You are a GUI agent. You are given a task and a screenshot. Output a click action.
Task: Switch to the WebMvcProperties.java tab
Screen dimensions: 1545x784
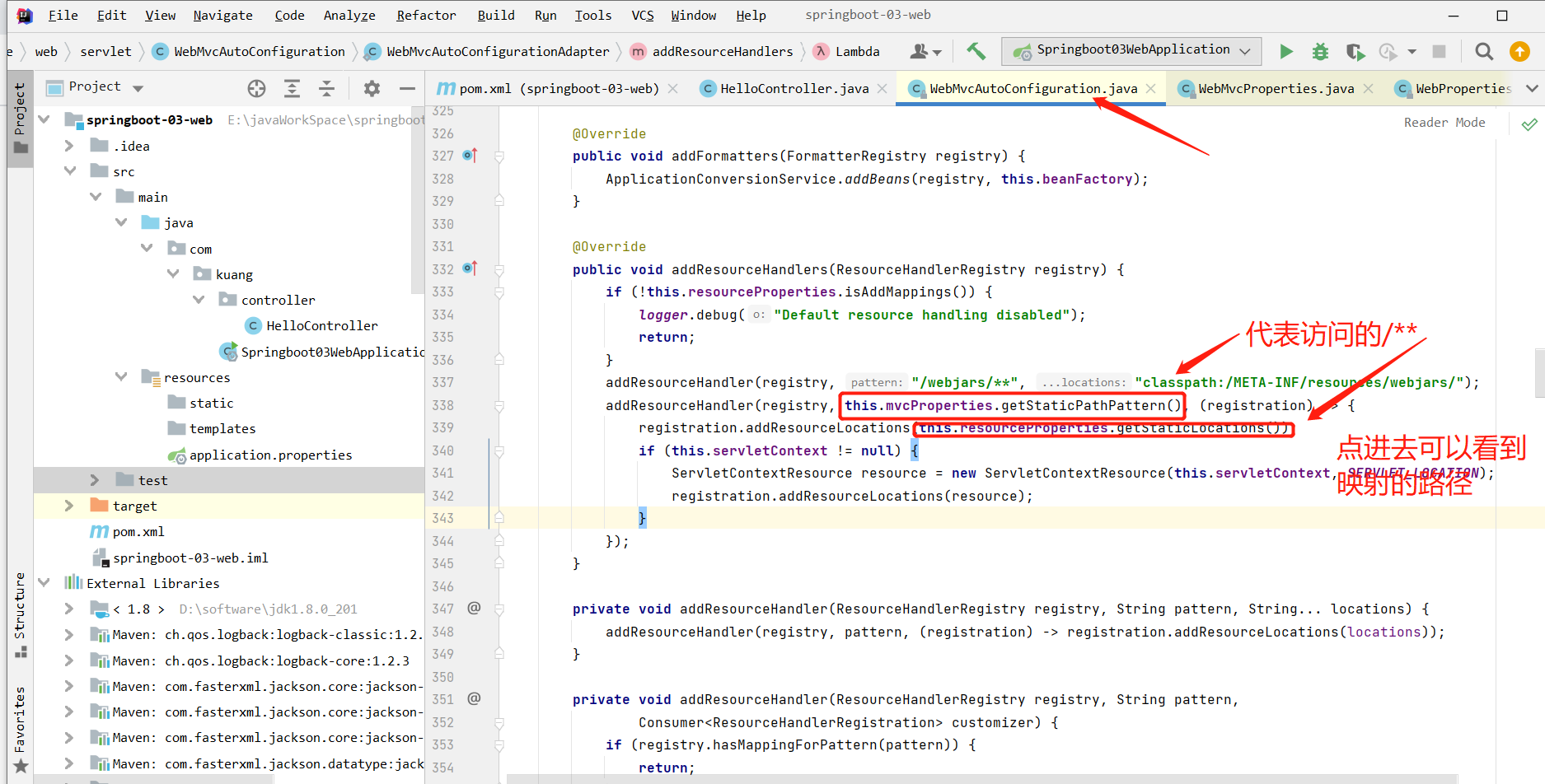pos(1276,88)
